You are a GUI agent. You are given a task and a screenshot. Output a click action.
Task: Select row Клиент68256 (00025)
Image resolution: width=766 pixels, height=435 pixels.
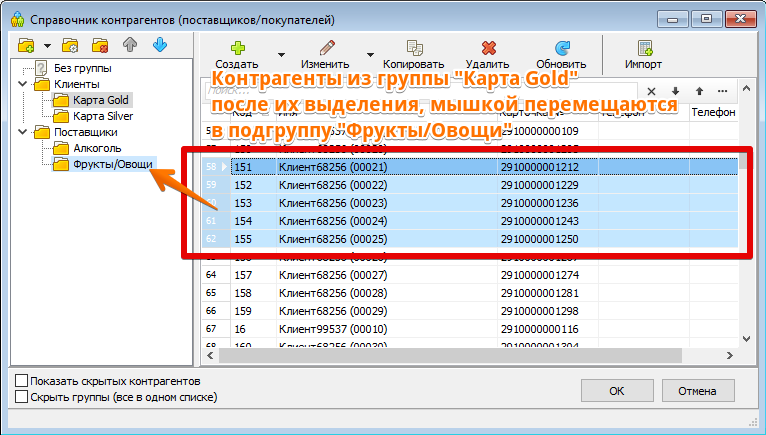(x=470, y=239)
